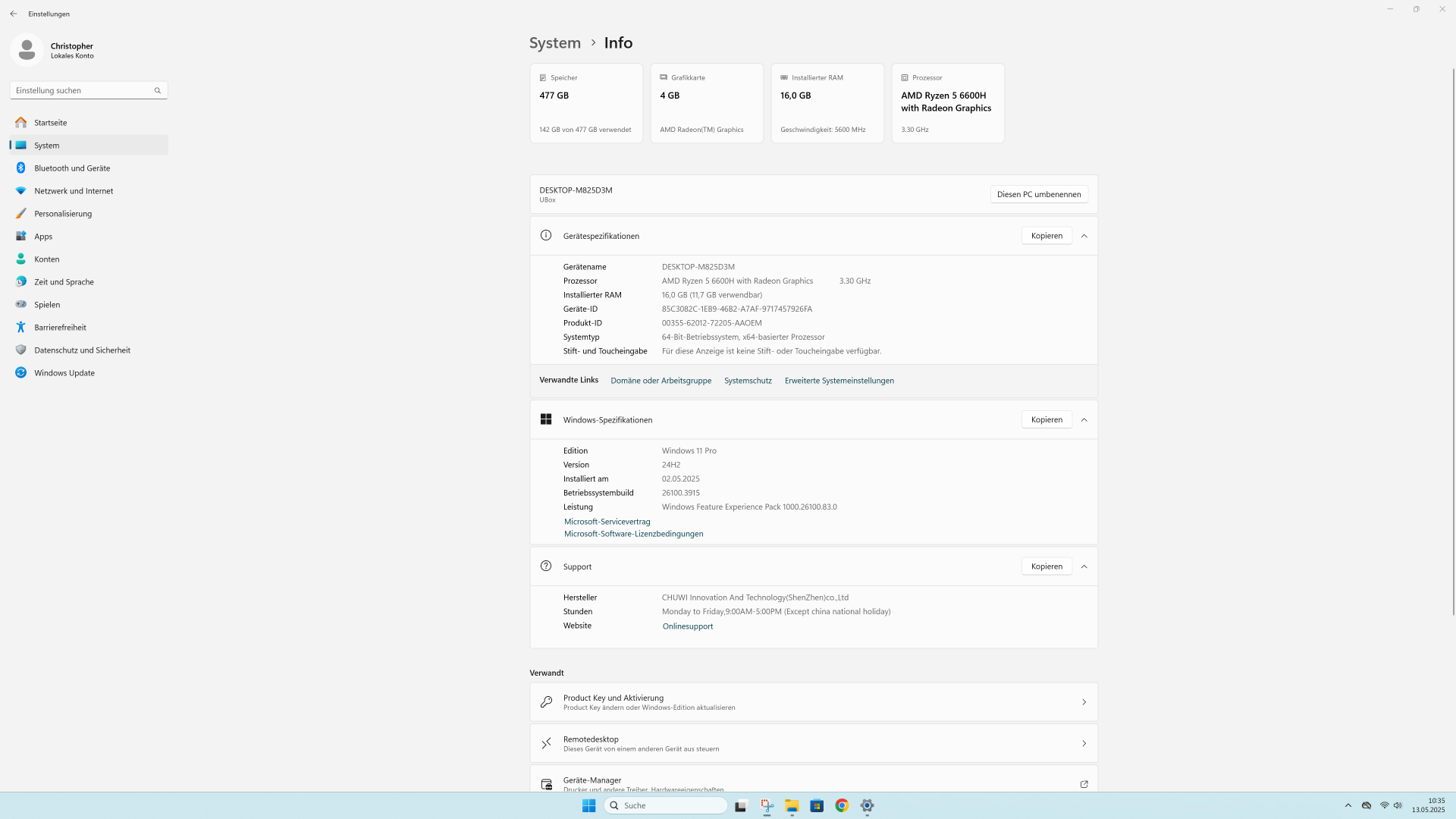
Task: Launch Google Chrome from the taskbar
Action: tap(842, 805)
